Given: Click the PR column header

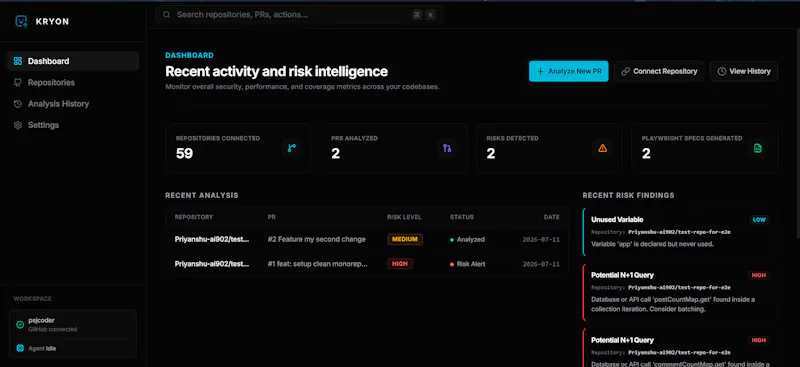Looking at the screenshot, I should (x=271, y=217).
